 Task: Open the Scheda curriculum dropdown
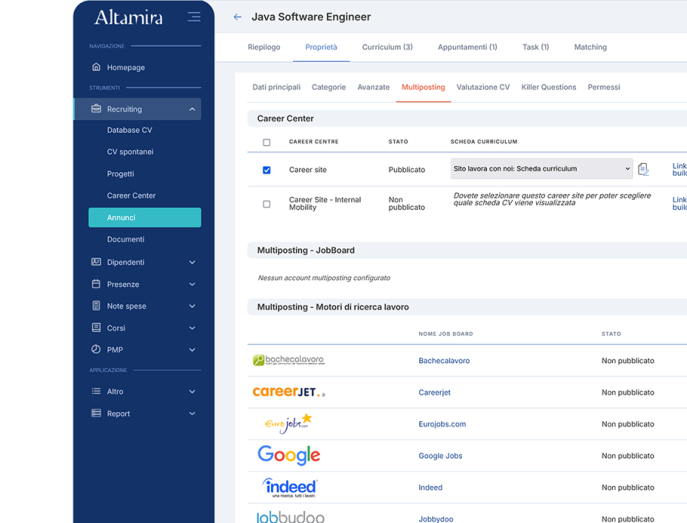[541, 169]
